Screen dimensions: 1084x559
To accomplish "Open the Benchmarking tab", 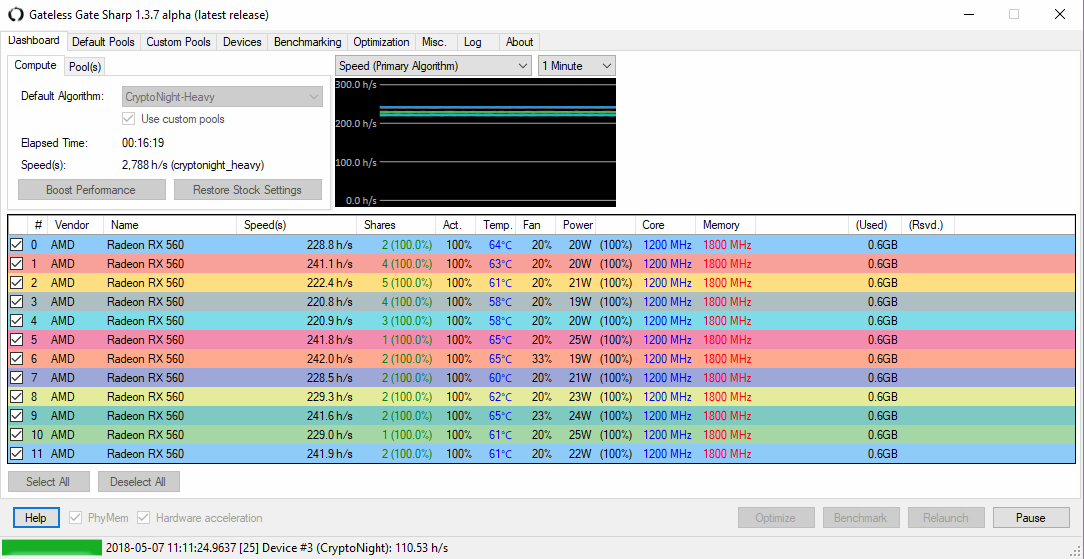I will (x=308, y=42).
